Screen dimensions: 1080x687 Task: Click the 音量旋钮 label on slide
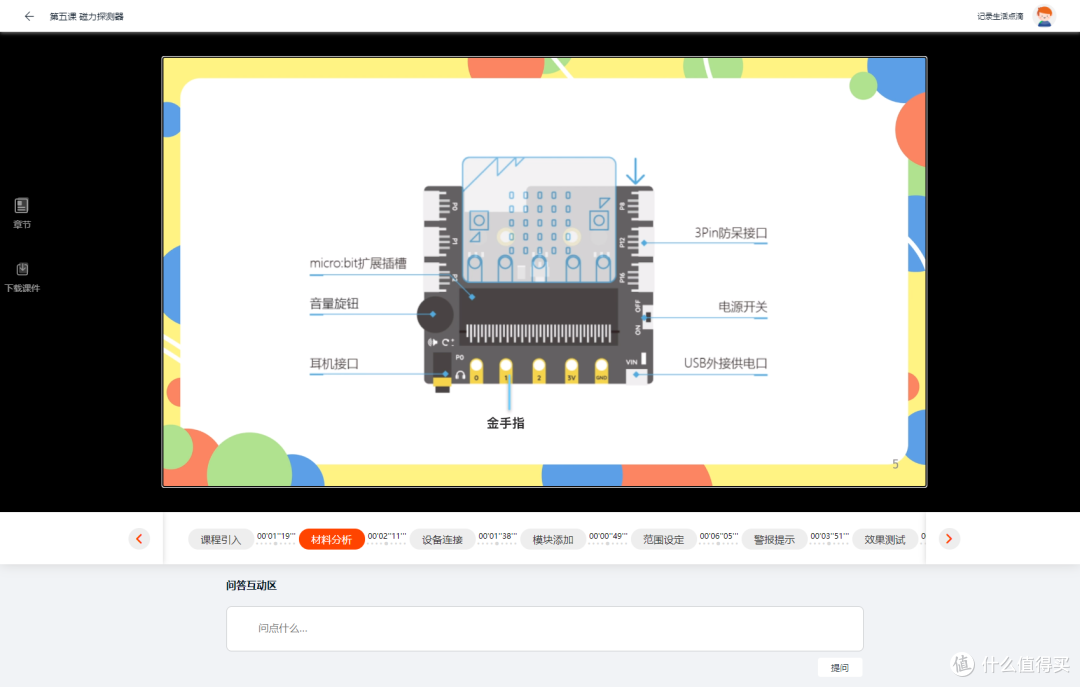pos(334,304)
